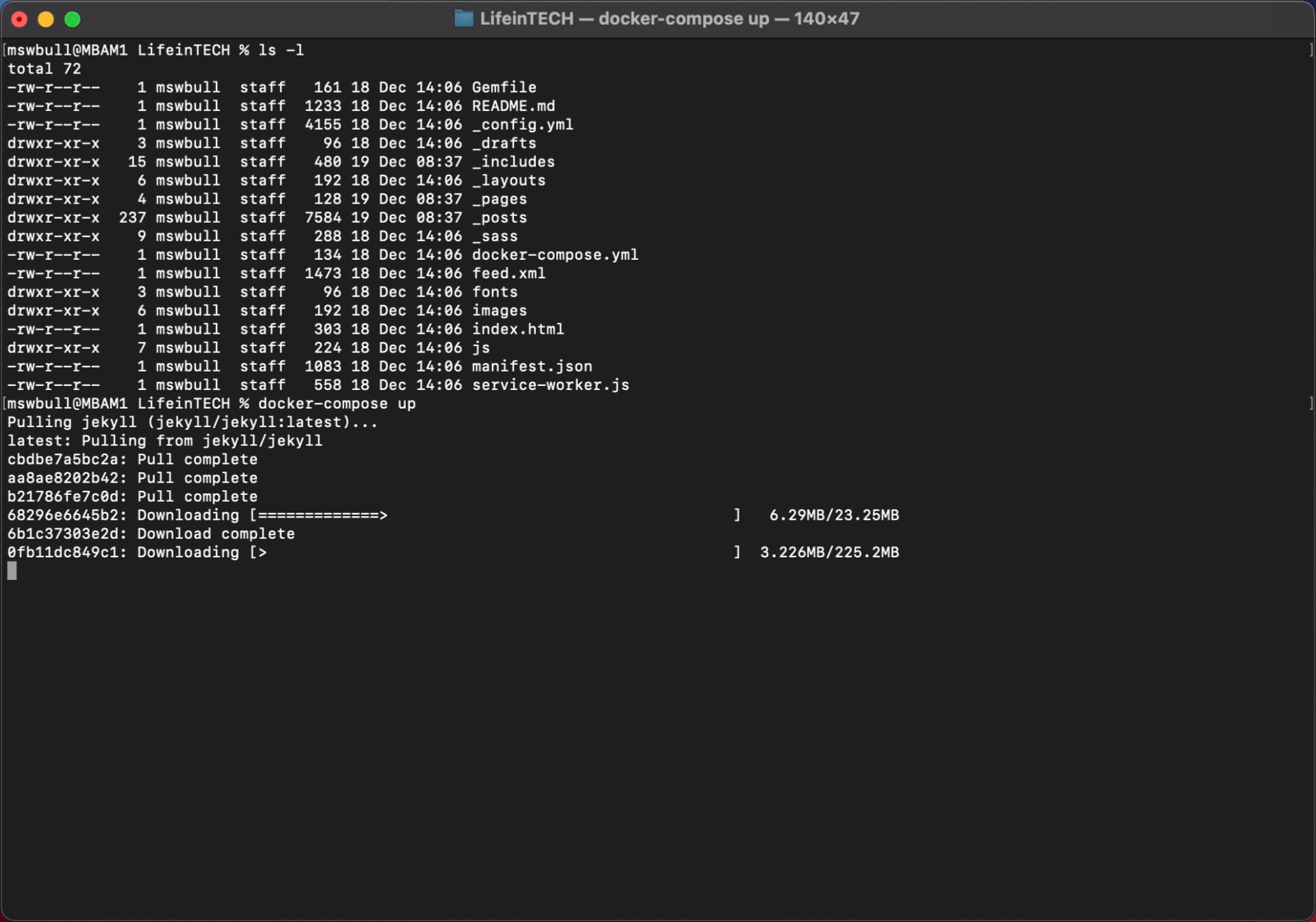Click the file size '1473' of feed.xml
The height and width of the screenshot is (922, 1316).
pyautogui.click(x=323, y=273)
